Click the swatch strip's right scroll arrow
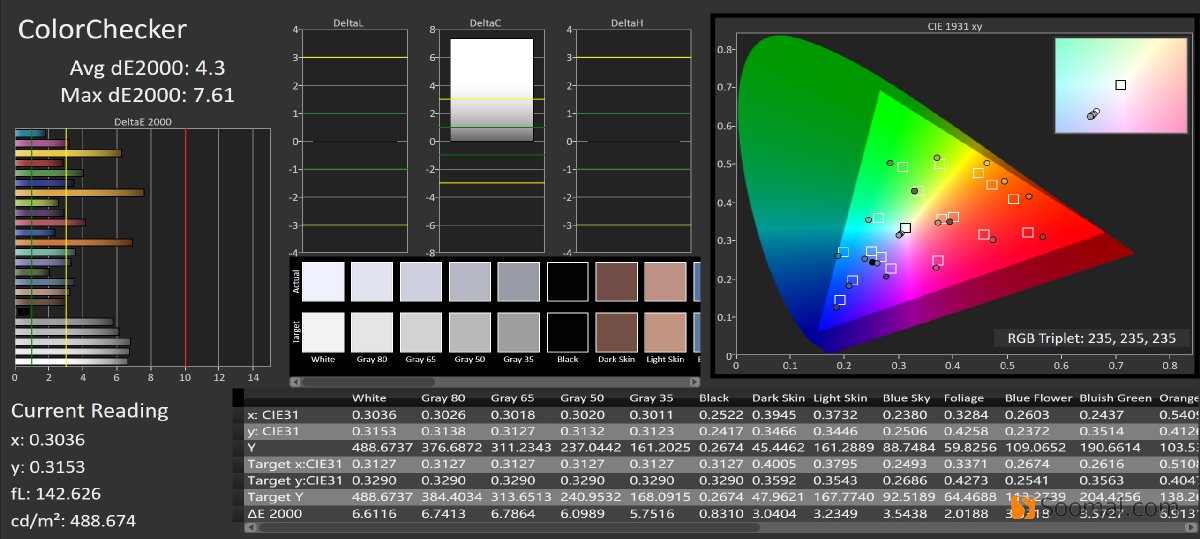Screen dimensions: 1200x539 [x=694, y=381]
